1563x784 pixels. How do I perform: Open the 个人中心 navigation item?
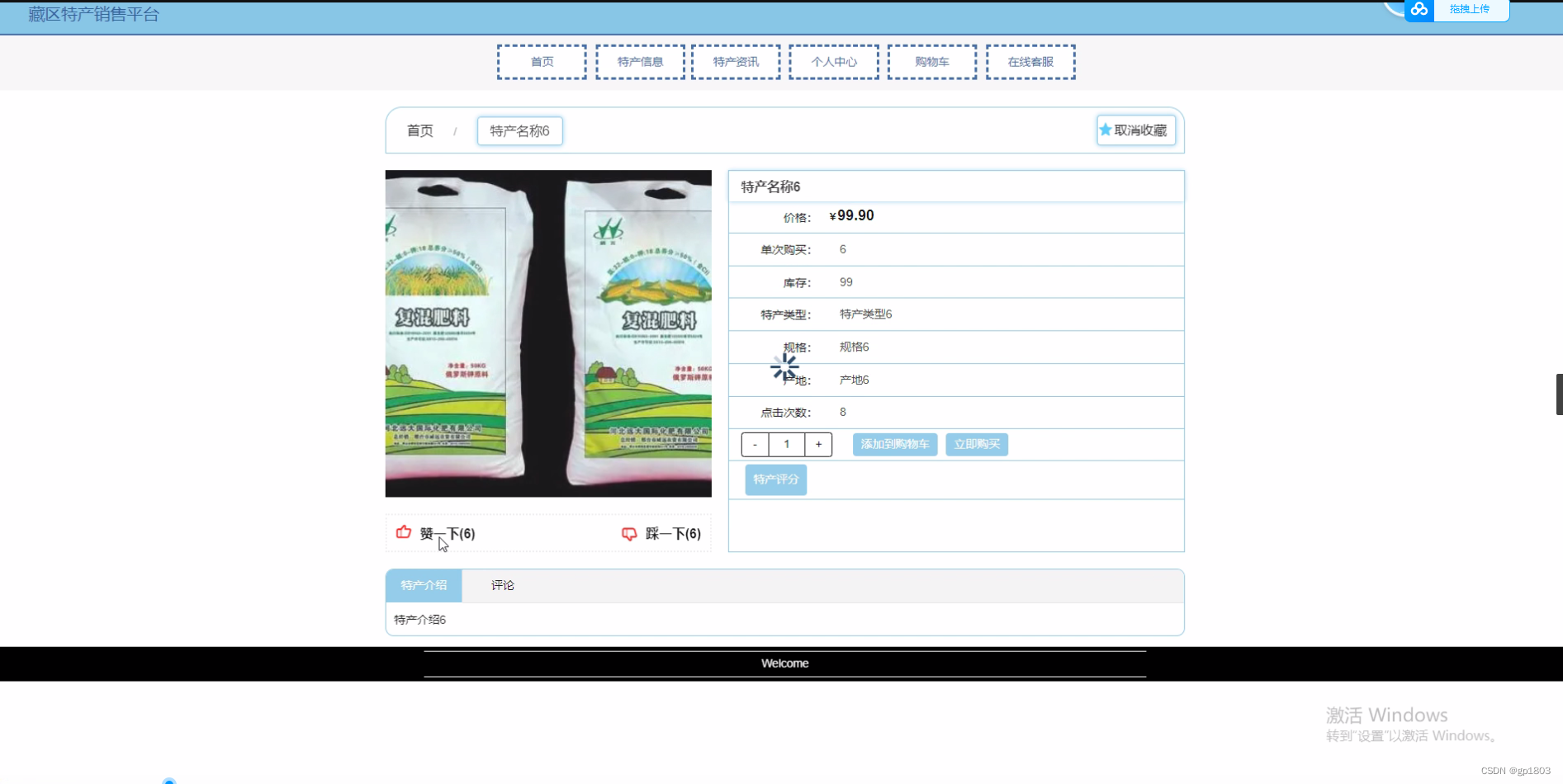point(833,61)
